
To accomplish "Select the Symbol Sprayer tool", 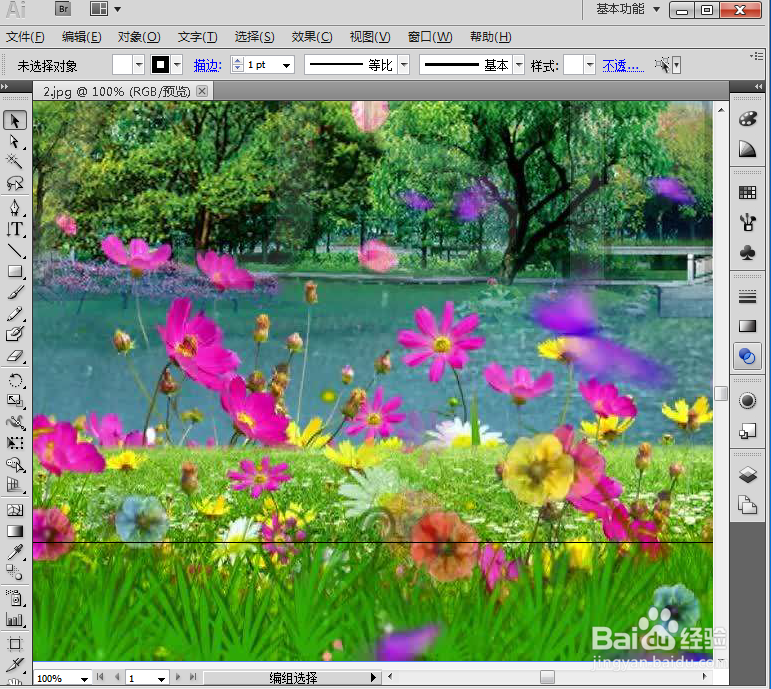I will [15, 599].
